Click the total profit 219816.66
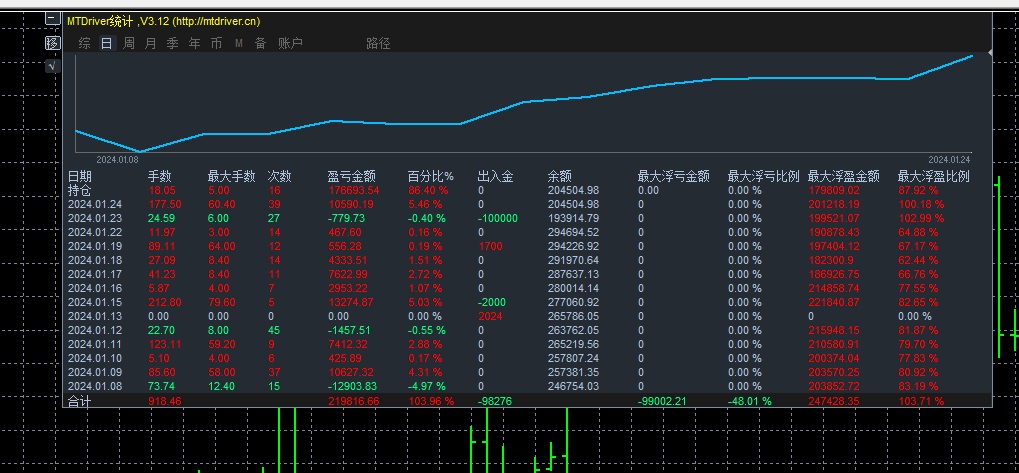Image resolution: width=1019 pixels, height=473 pixels. pos(354,402)
